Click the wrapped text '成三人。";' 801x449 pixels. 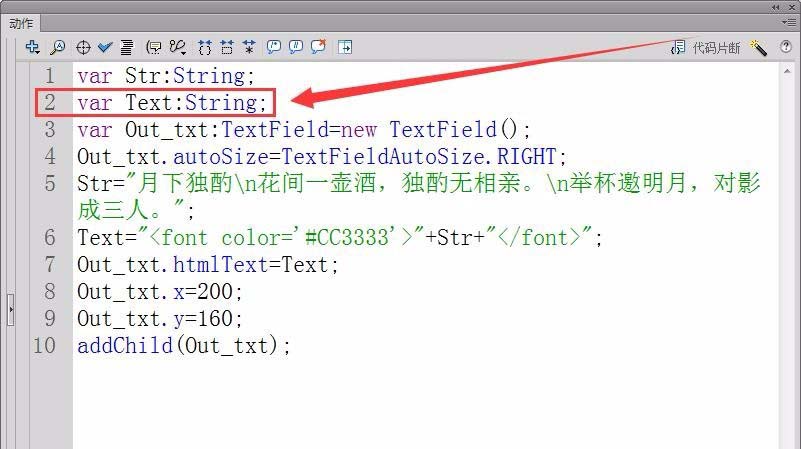coord(136,210)
